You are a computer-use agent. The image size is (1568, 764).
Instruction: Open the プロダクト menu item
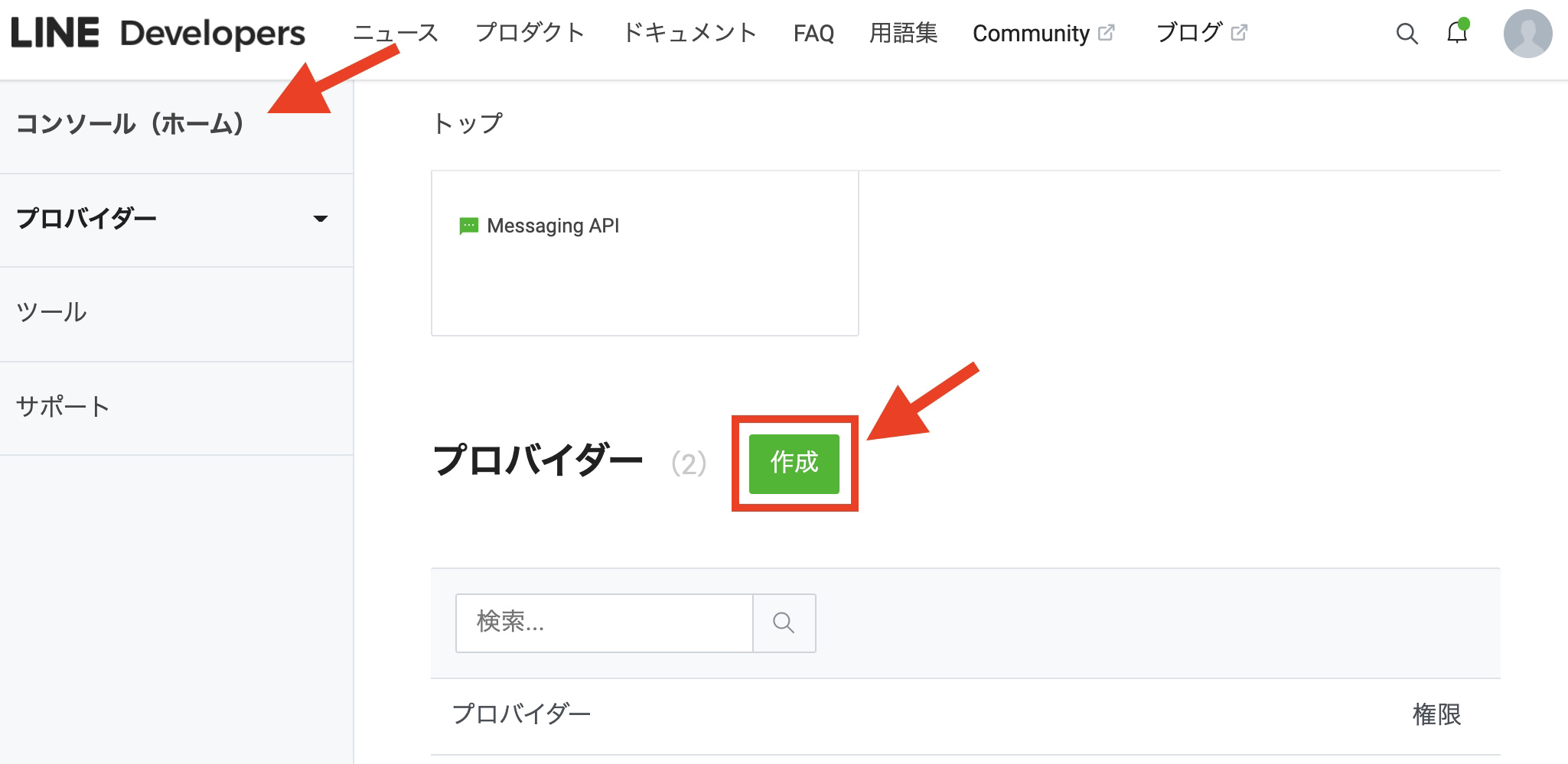tap(530, 33)
